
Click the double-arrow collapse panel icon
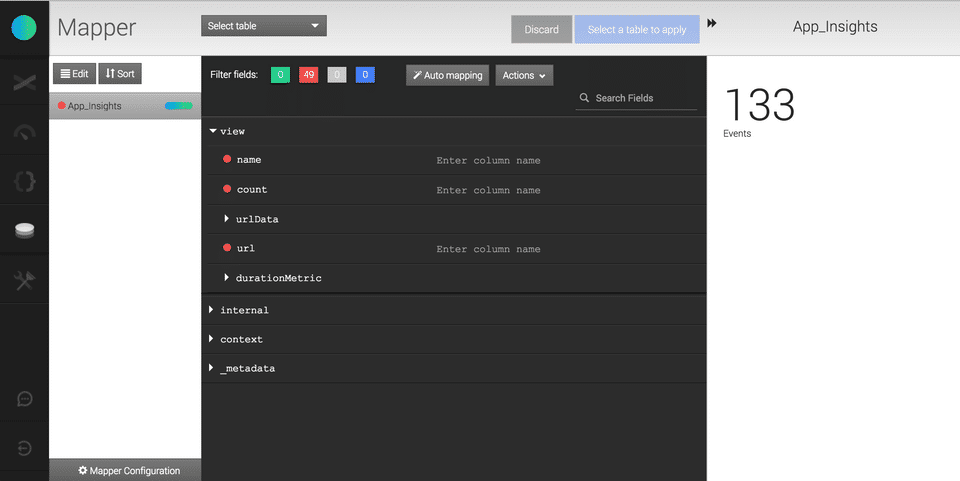click(x=711, y=23)
